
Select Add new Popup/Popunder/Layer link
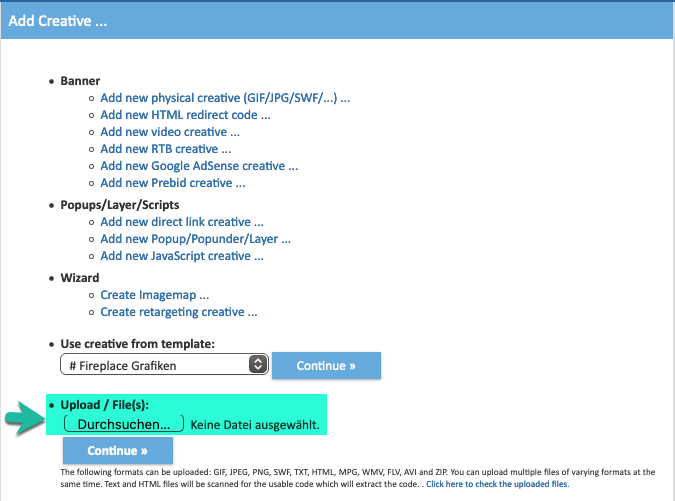(x=195, y=239)
